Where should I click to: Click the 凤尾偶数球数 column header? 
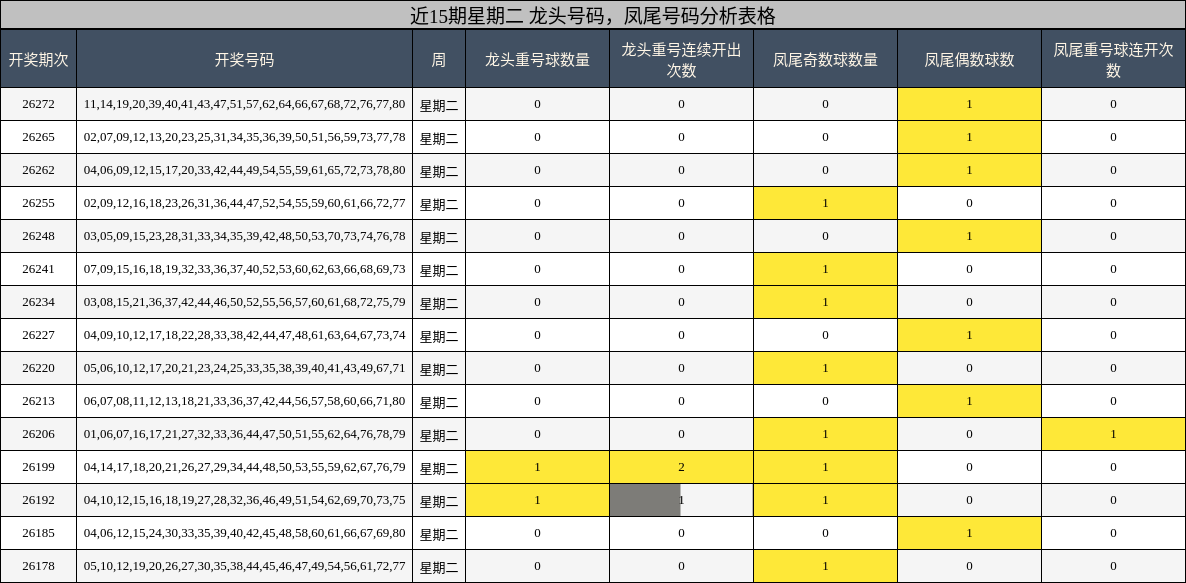click(x=970, y=59)
